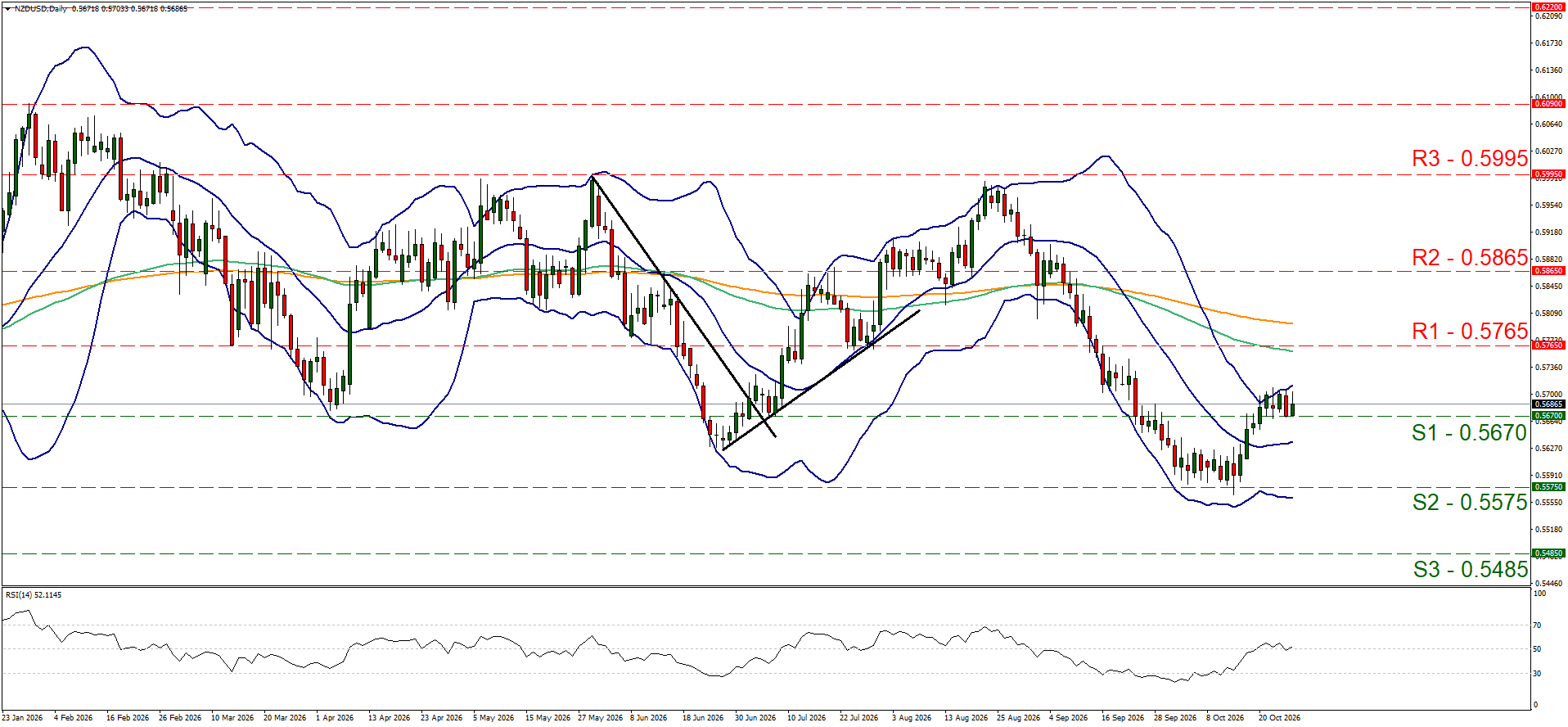1568x727 pixels.
Task: Click the RSI(14) 52.1145 indicator label
Action: tap(34, 595)
